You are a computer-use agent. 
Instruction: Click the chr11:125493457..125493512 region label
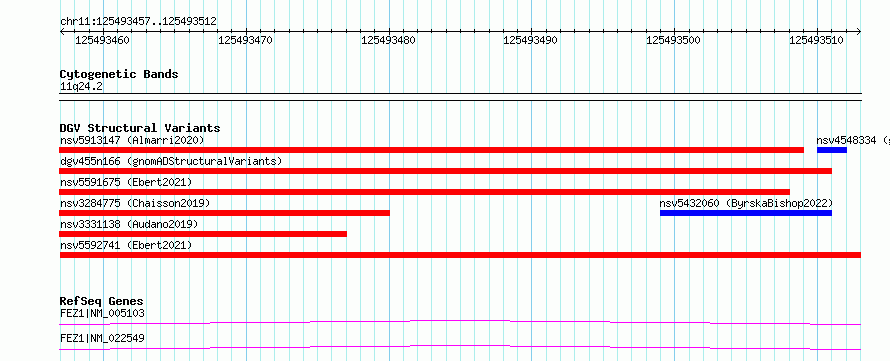pos(138,22)
